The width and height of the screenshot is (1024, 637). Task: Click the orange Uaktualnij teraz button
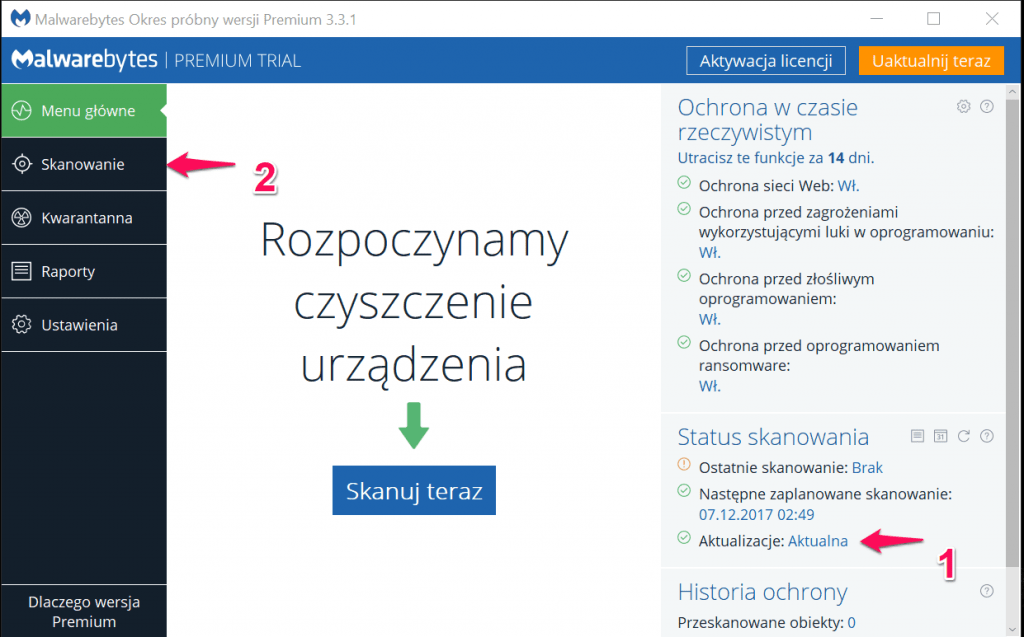(x=930, y=61)
